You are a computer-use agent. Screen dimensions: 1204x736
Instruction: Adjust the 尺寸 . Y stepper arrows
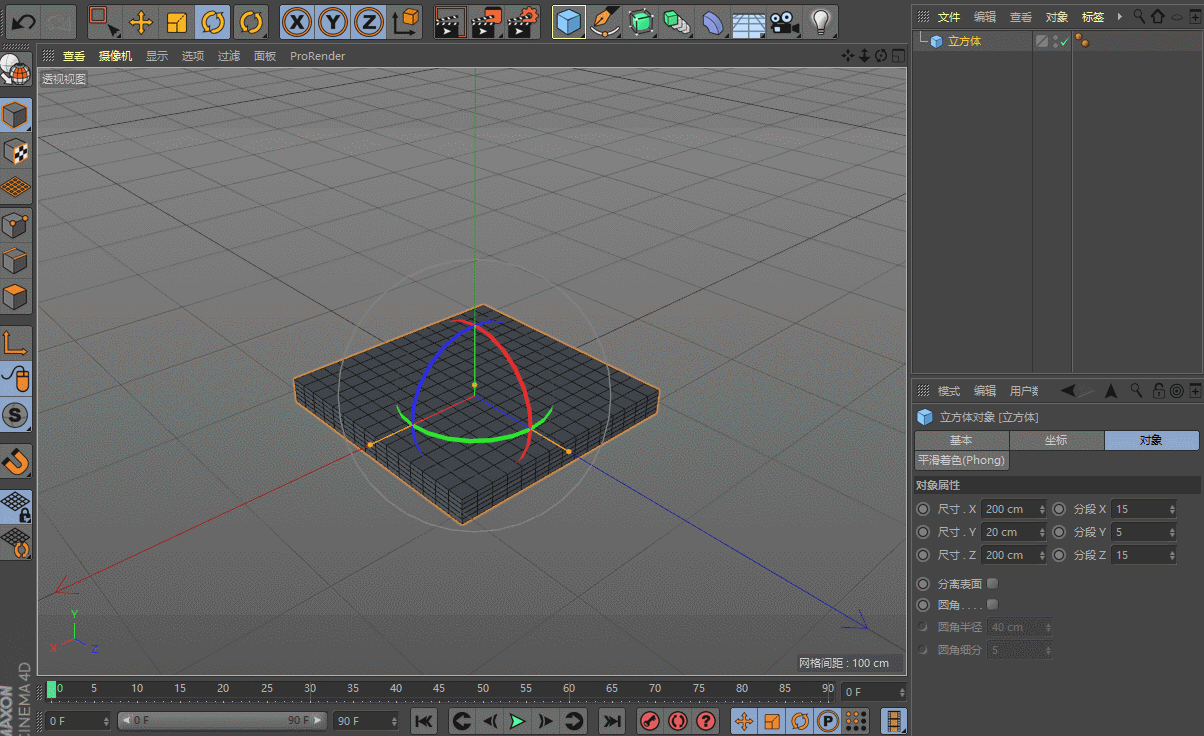click(x=1043, y=532)
